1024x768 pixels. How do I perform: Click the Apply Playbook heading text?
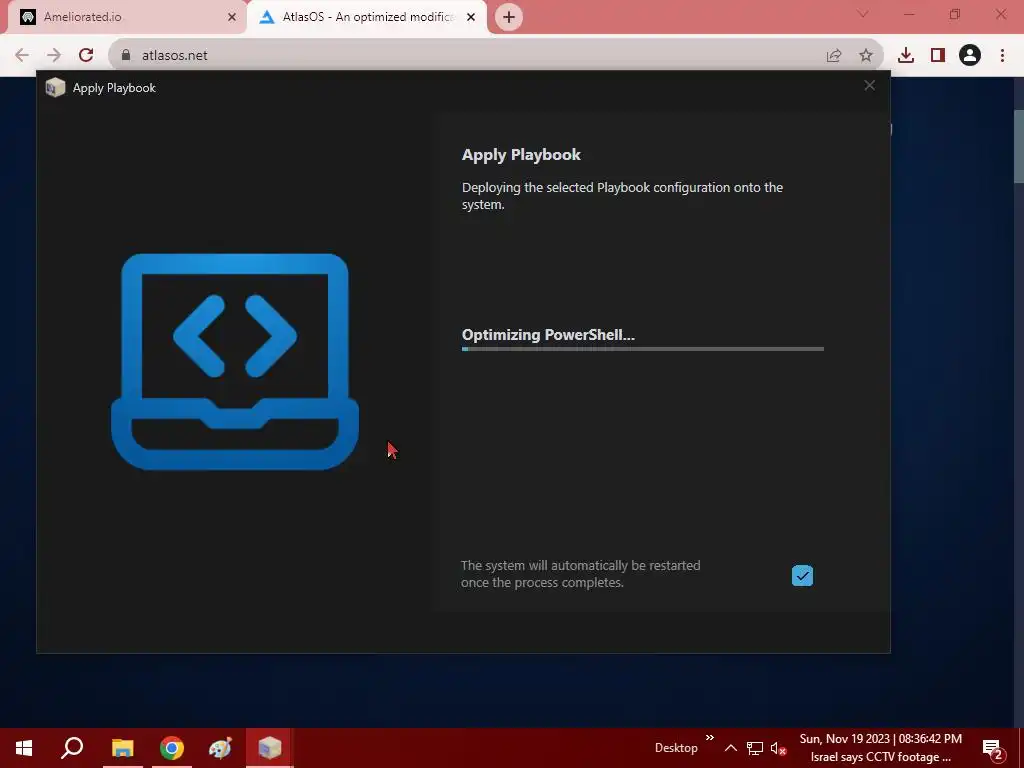[x=521, y=155]
